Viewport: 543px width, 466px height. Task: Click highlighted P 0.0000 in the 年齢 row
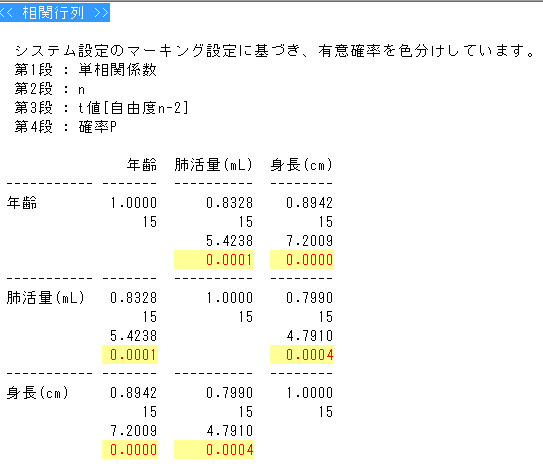pyautogui.click(x=302, y=260)
